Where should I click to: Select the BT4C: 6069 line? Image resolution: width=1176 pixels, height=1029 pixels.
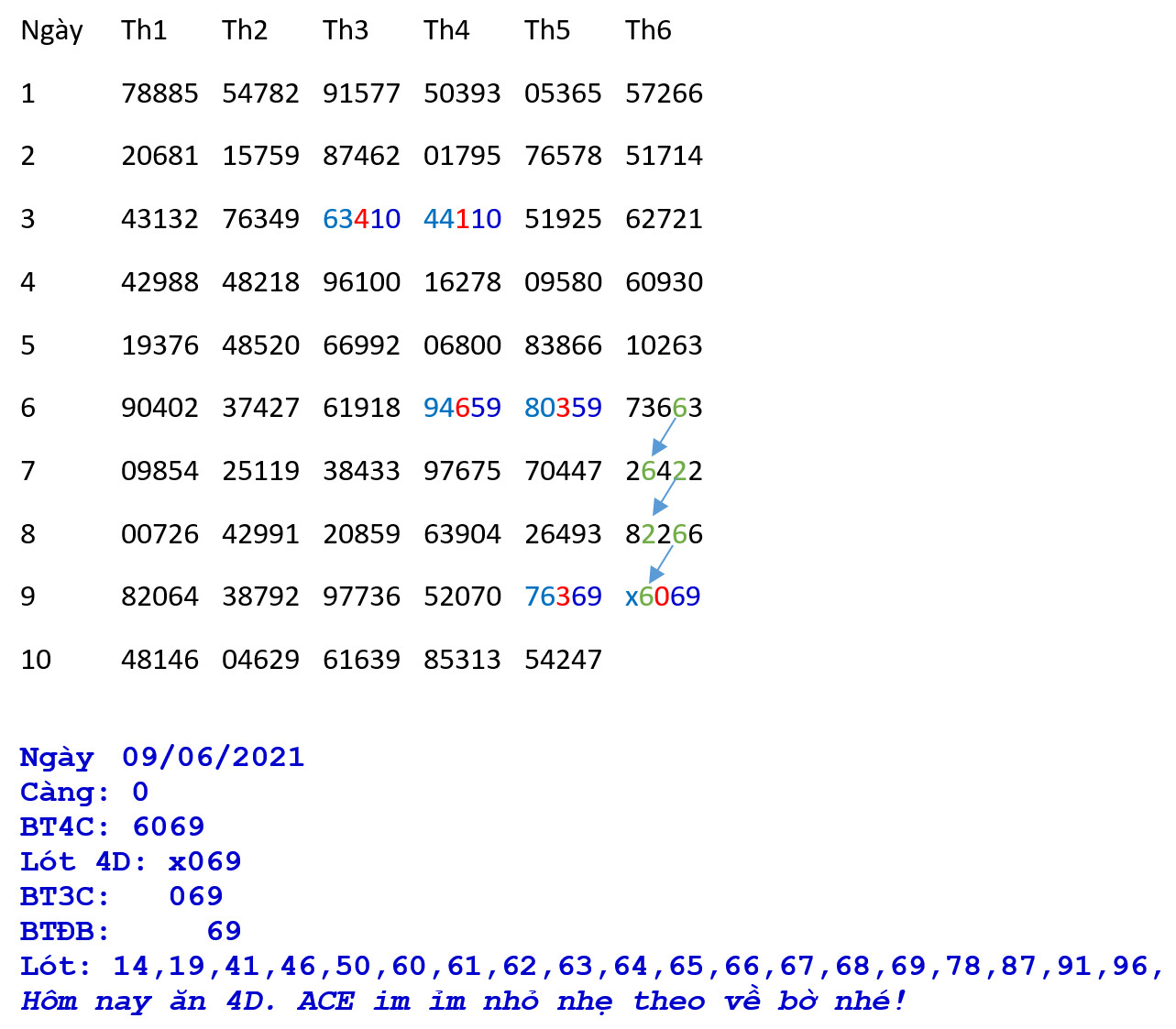pos(113,826)
